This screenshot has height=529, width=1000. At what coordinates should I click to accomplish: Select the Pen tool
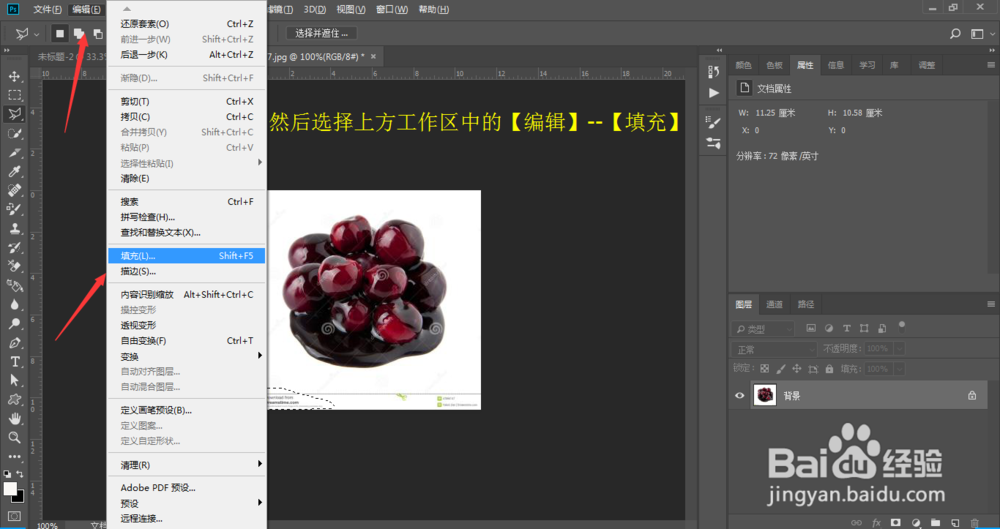14,343
